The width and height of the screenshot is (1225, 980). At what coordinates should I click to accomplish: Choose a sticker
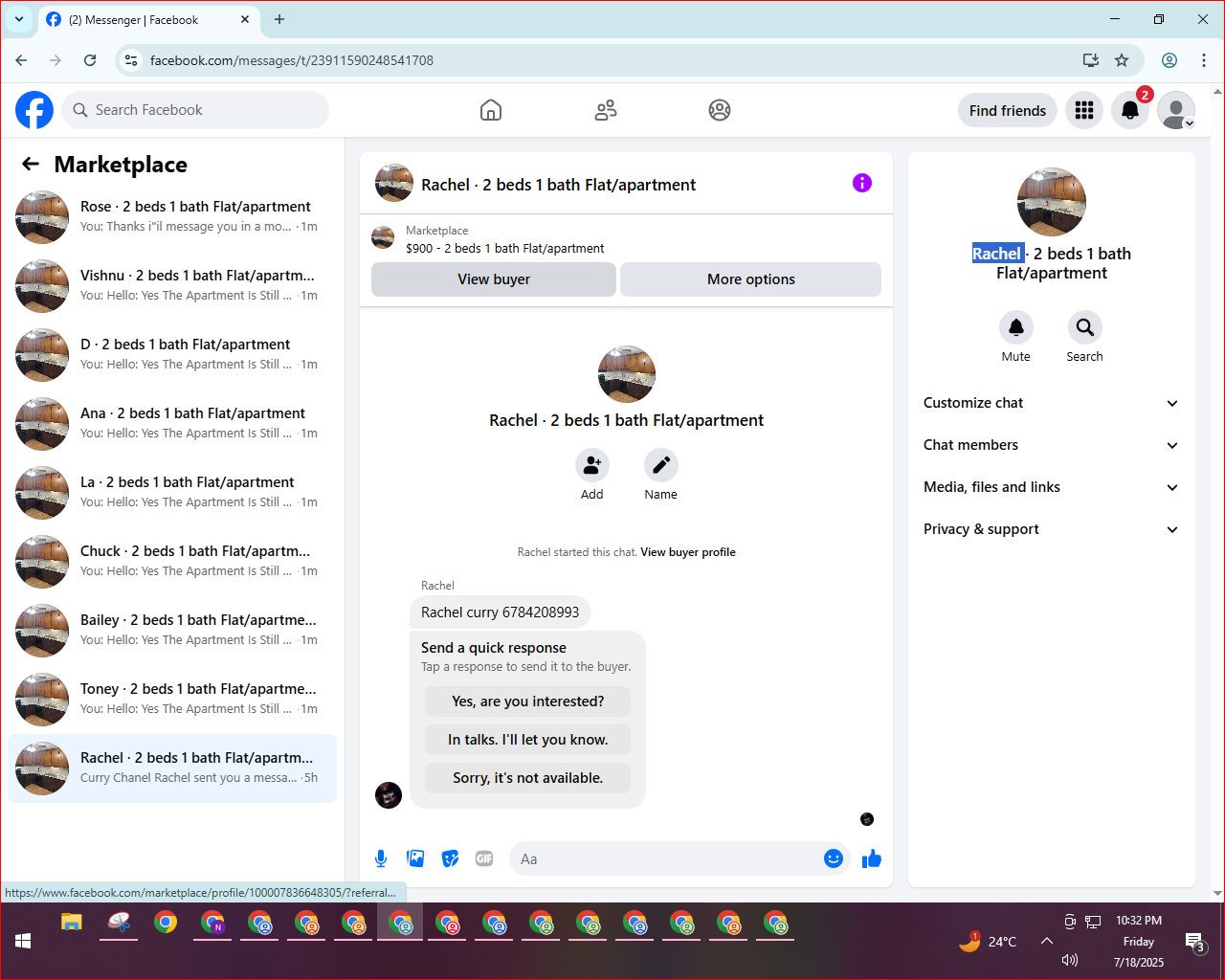(x=450, y=858)
